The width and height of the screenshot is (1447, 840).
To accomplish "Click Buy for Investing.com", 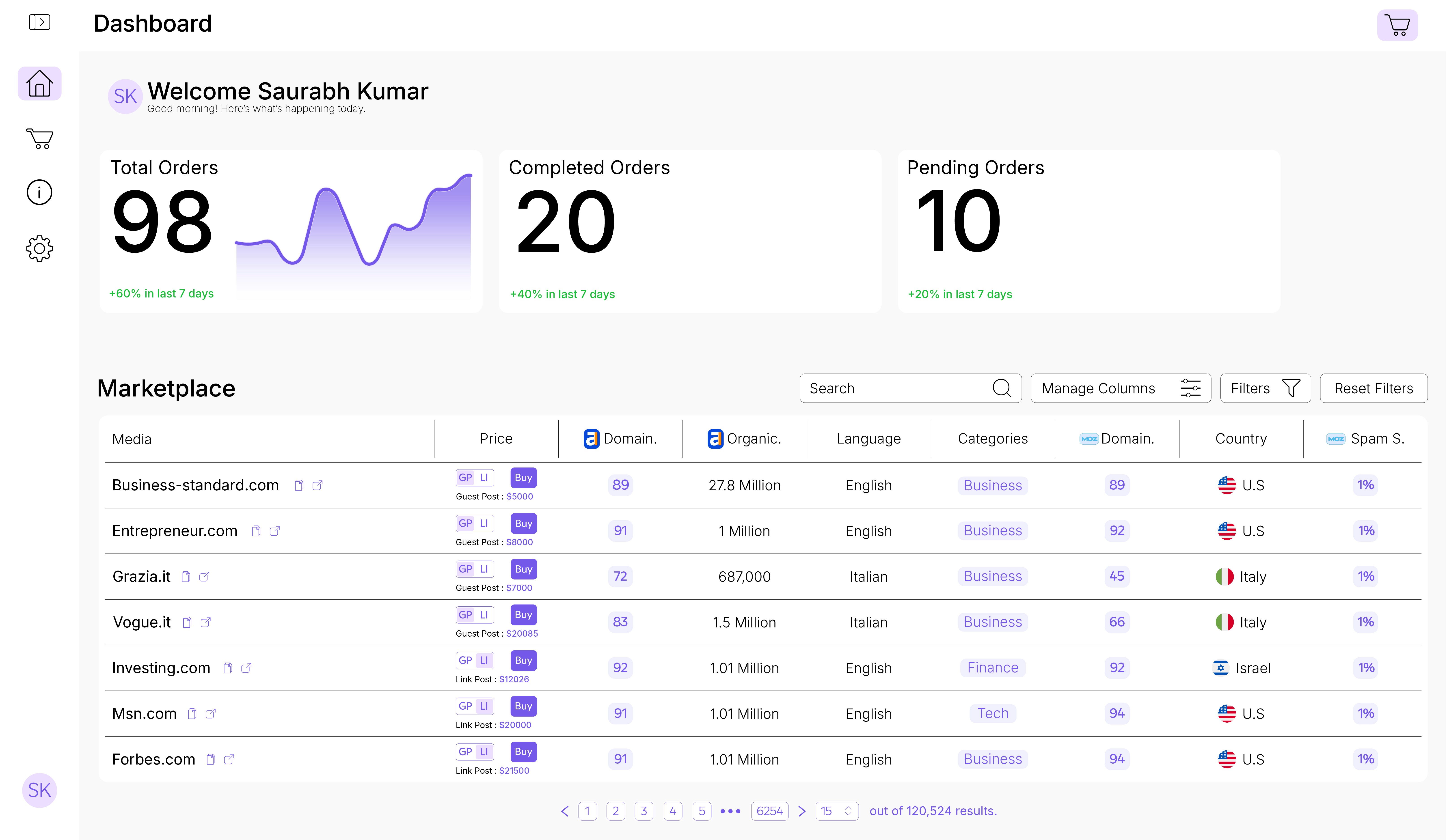I will tap(523, 660).
